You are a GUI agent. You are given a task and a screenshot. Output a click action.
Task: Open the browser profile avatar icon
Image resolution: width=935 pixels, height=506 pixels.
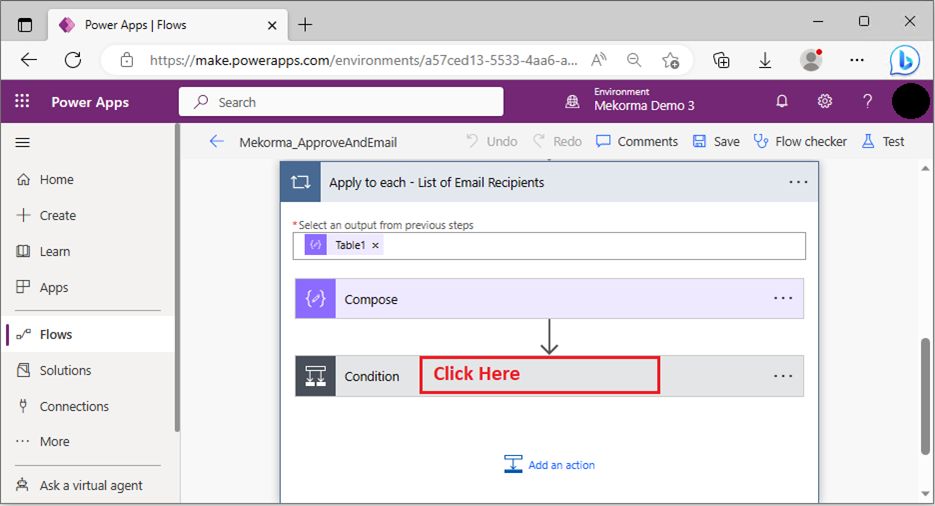(x=811, y=60)
